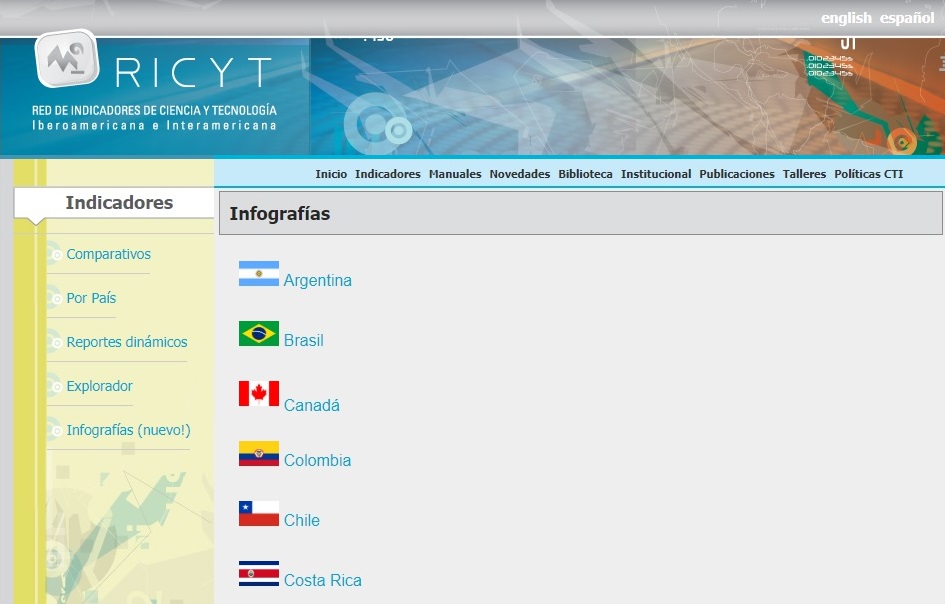
Task: Switch site language to español
Action: [907, 18]
